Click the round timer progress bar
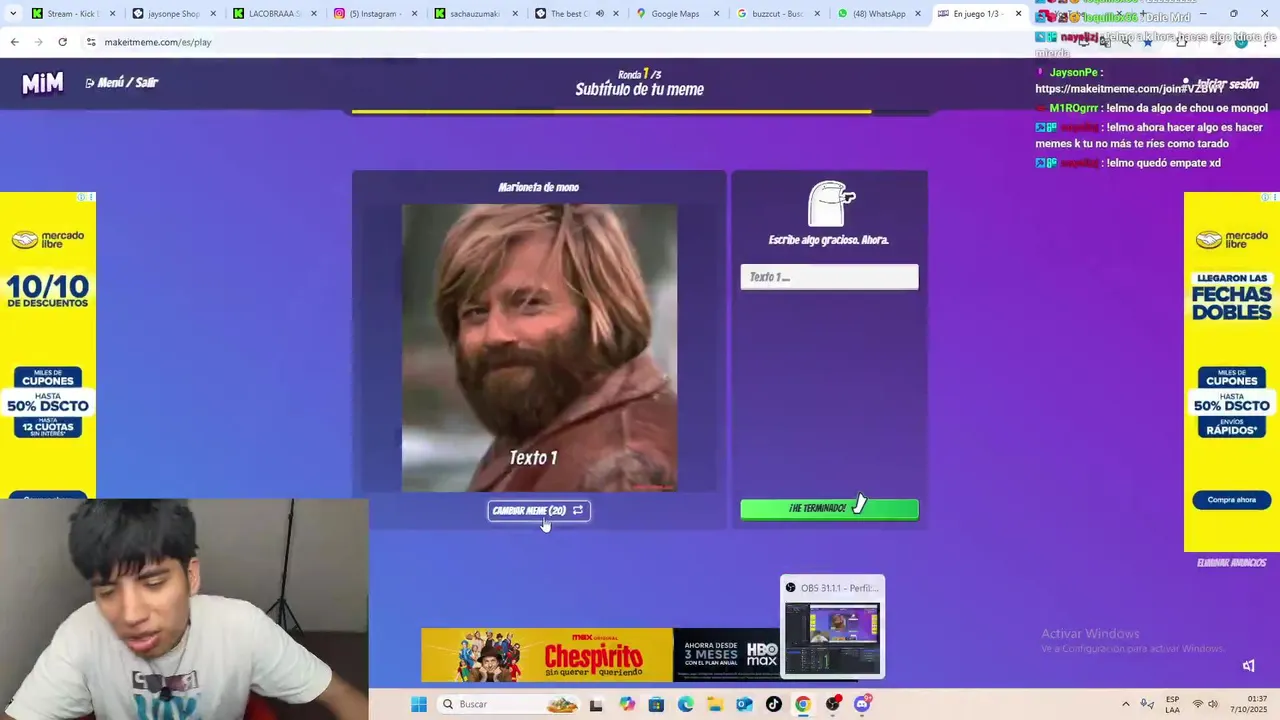1280x720 pixels. (x=640, y=112)
